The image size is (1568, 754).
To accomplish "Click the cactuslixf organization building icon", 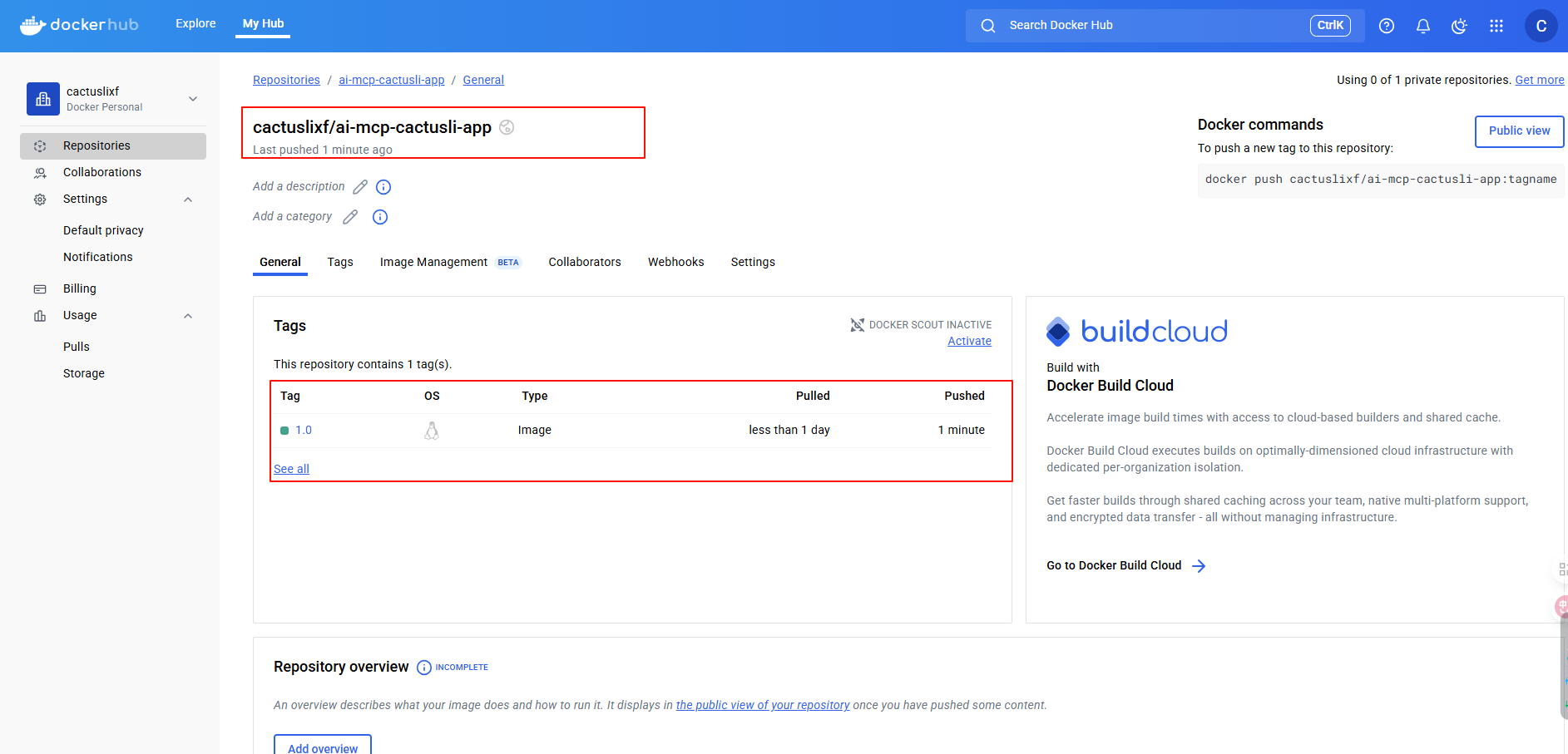I will [43, 99].
